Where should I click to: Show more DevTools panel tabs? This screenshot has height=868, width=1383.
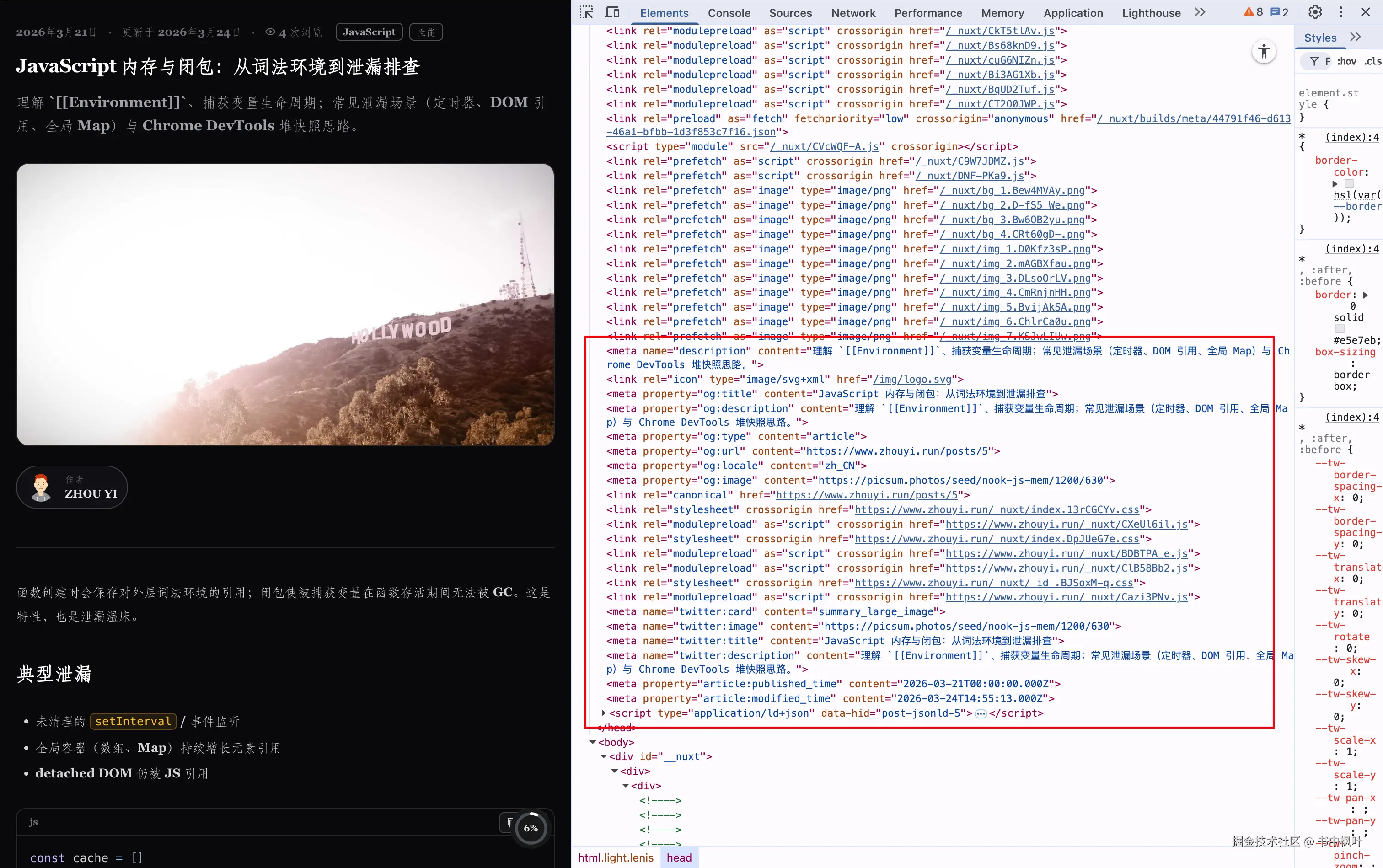[1200, 12]
